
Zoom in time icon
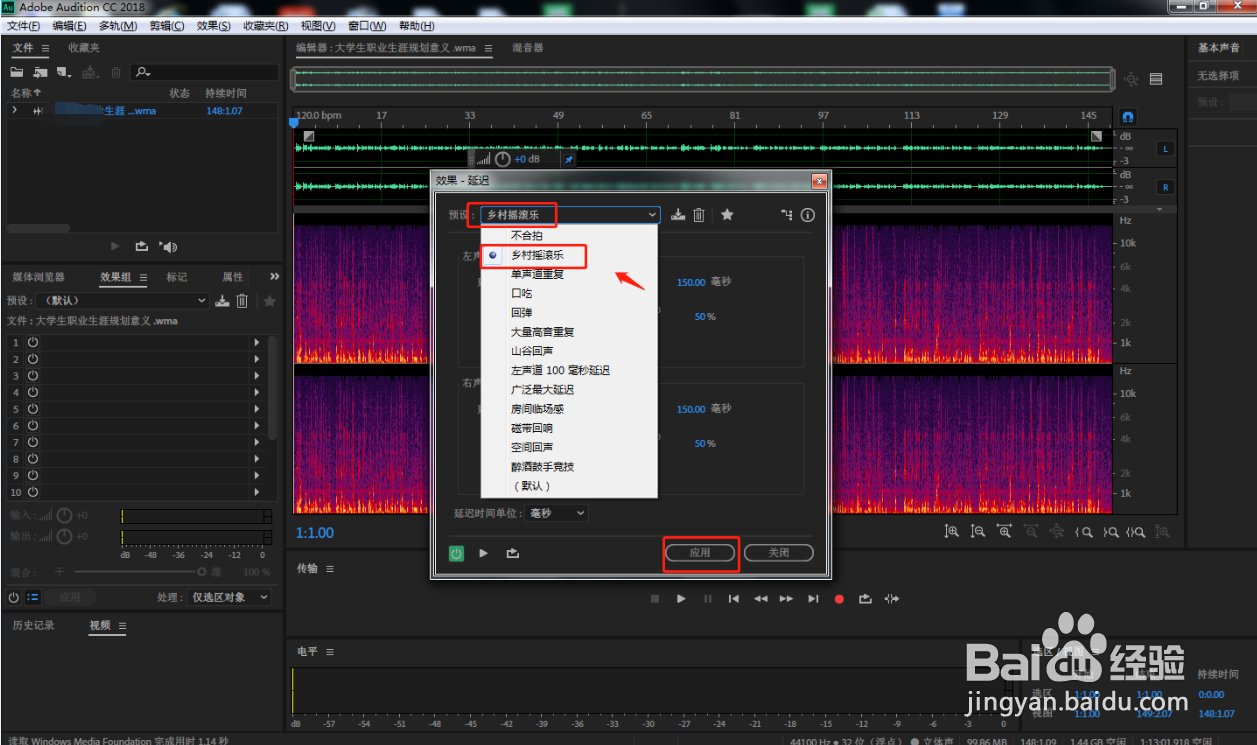click(x=1004, y=532)
